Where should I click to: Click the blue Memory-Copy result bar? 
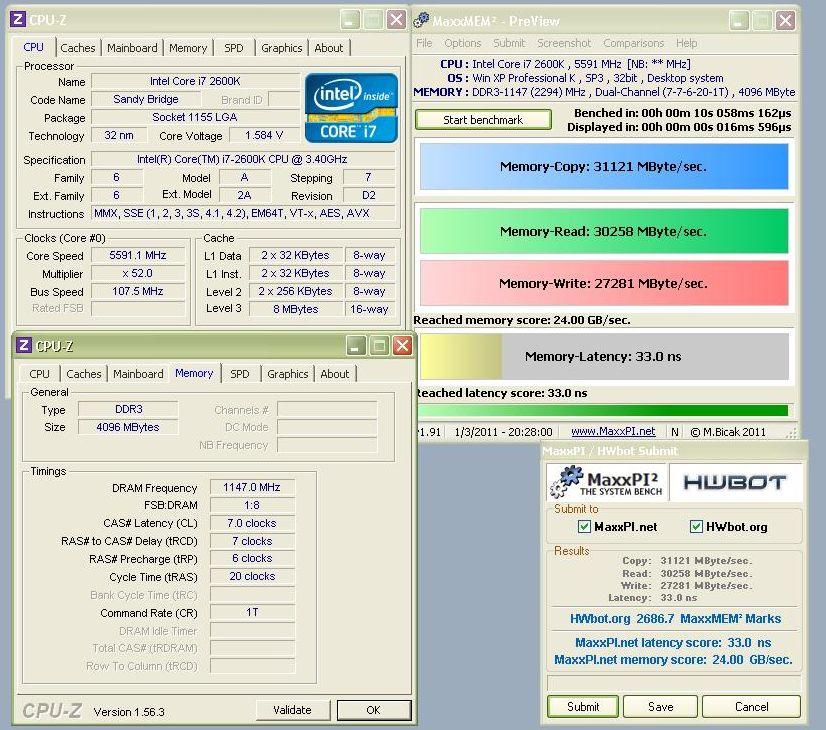(604, 166)
